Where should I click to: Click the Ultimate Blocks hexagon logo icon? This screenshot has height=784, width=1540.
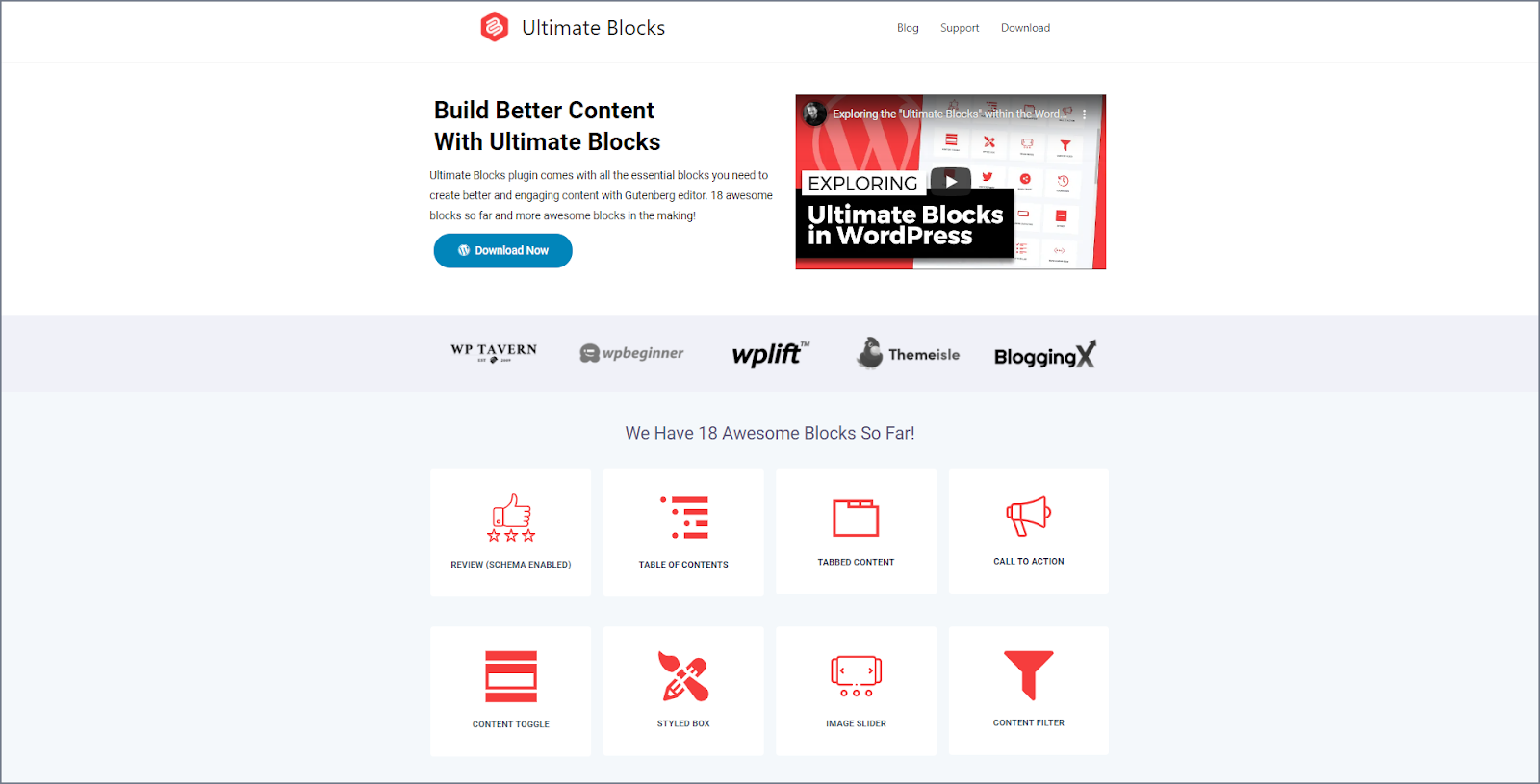tap(494, 27)
